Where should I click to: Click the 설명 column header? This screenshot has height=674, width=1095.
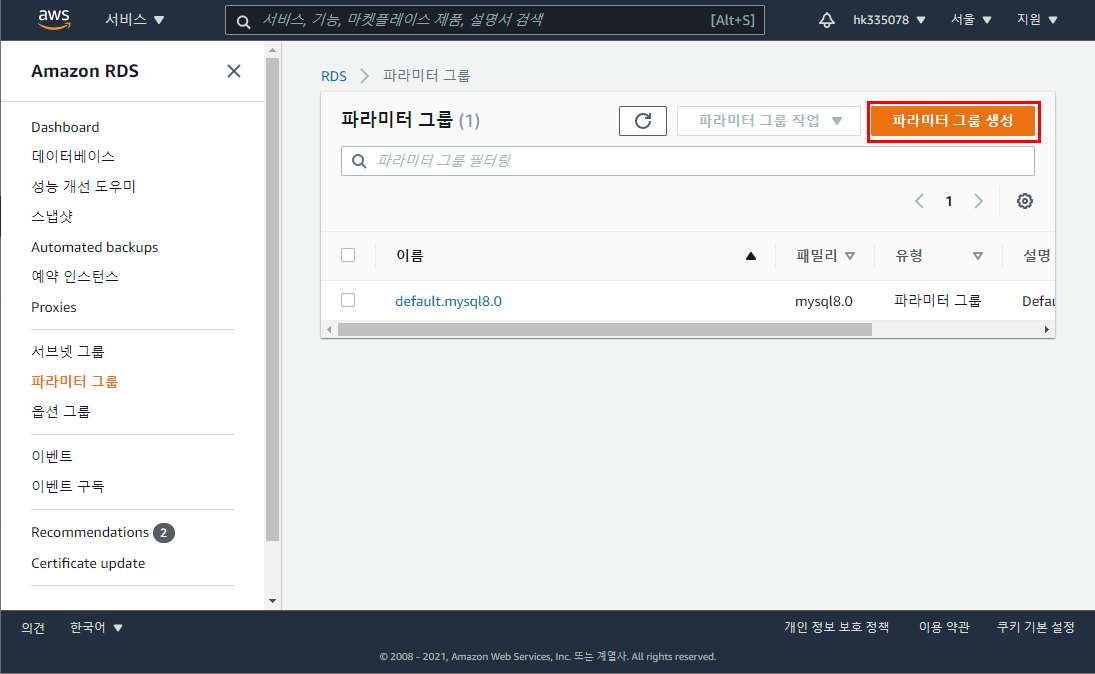click(x=1036, y=256)
